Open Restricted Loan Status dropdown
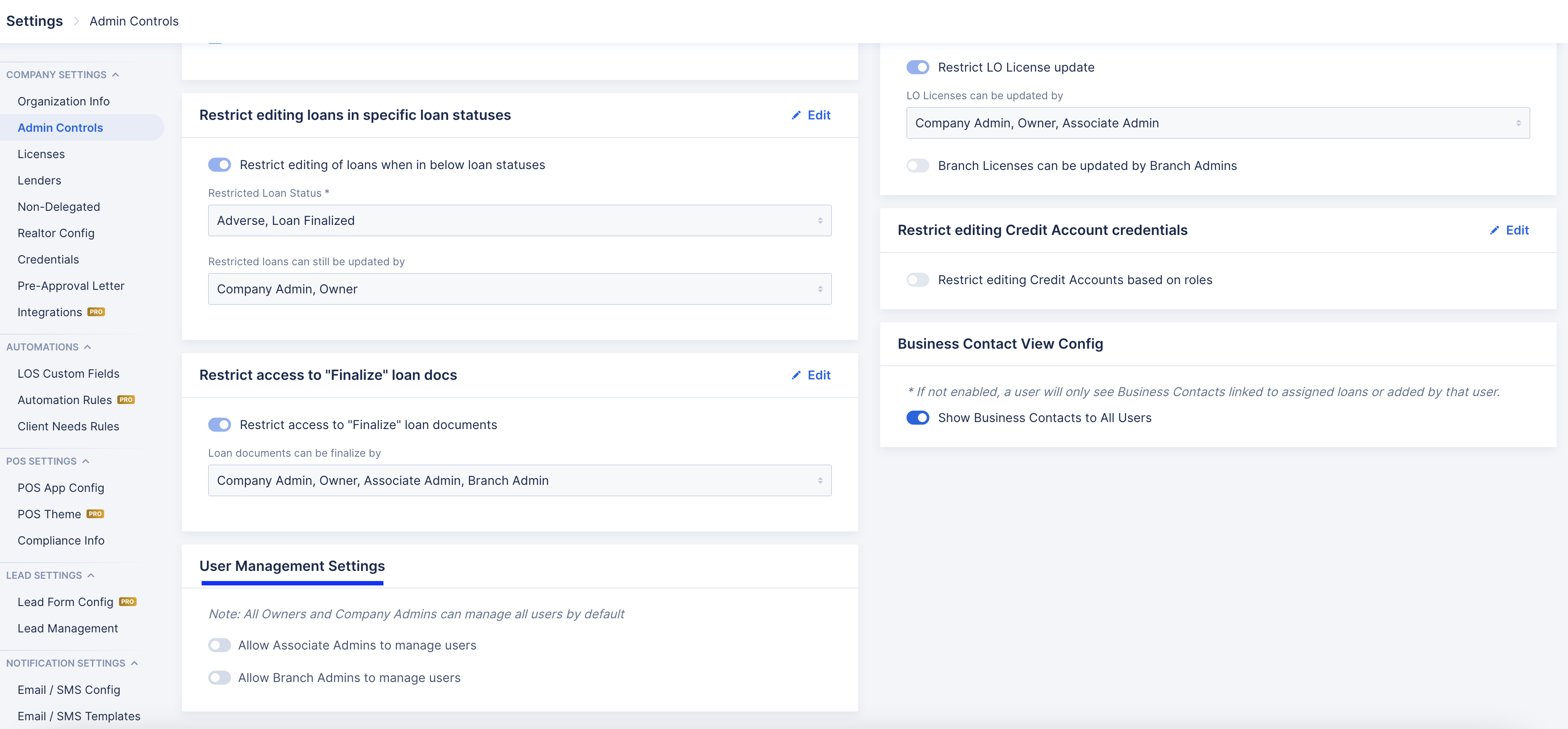 tap(519, 220)
